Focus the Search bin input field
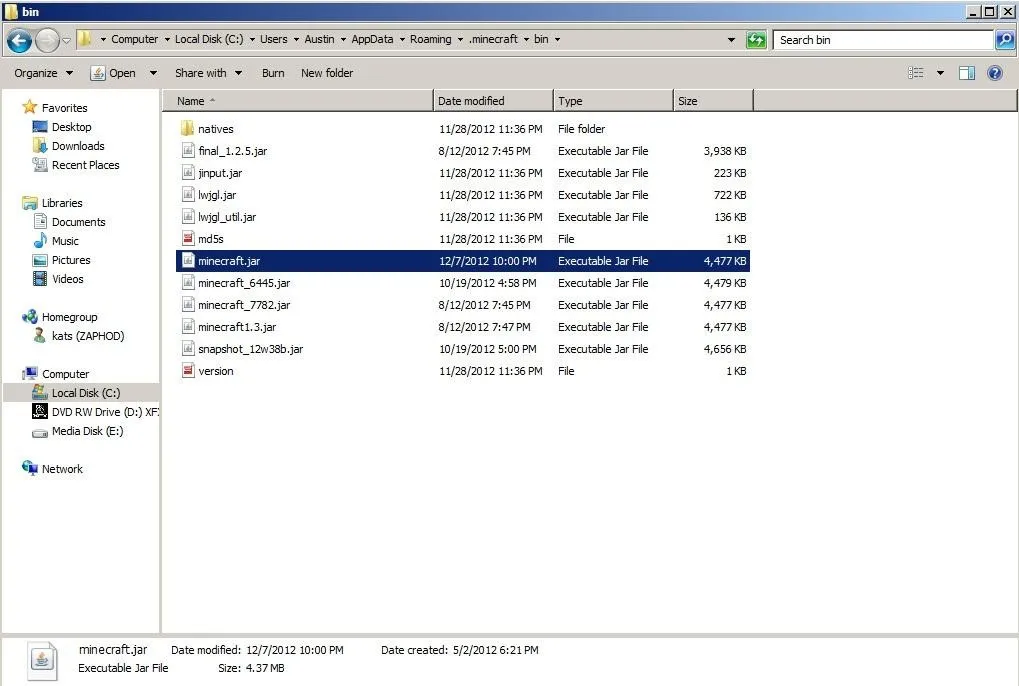The width and height of the screenshot is (1019, 686). coord(884,40)
